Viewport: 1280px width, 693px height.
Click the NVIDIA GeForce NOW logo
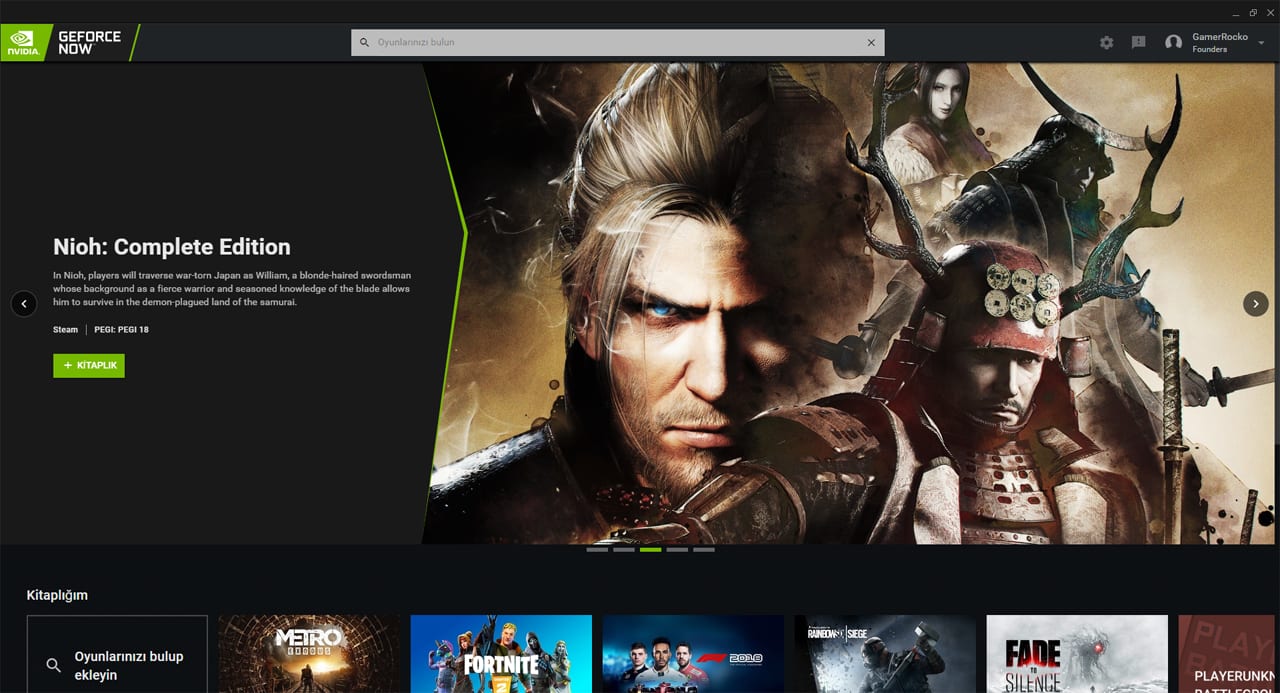(66, 43)
